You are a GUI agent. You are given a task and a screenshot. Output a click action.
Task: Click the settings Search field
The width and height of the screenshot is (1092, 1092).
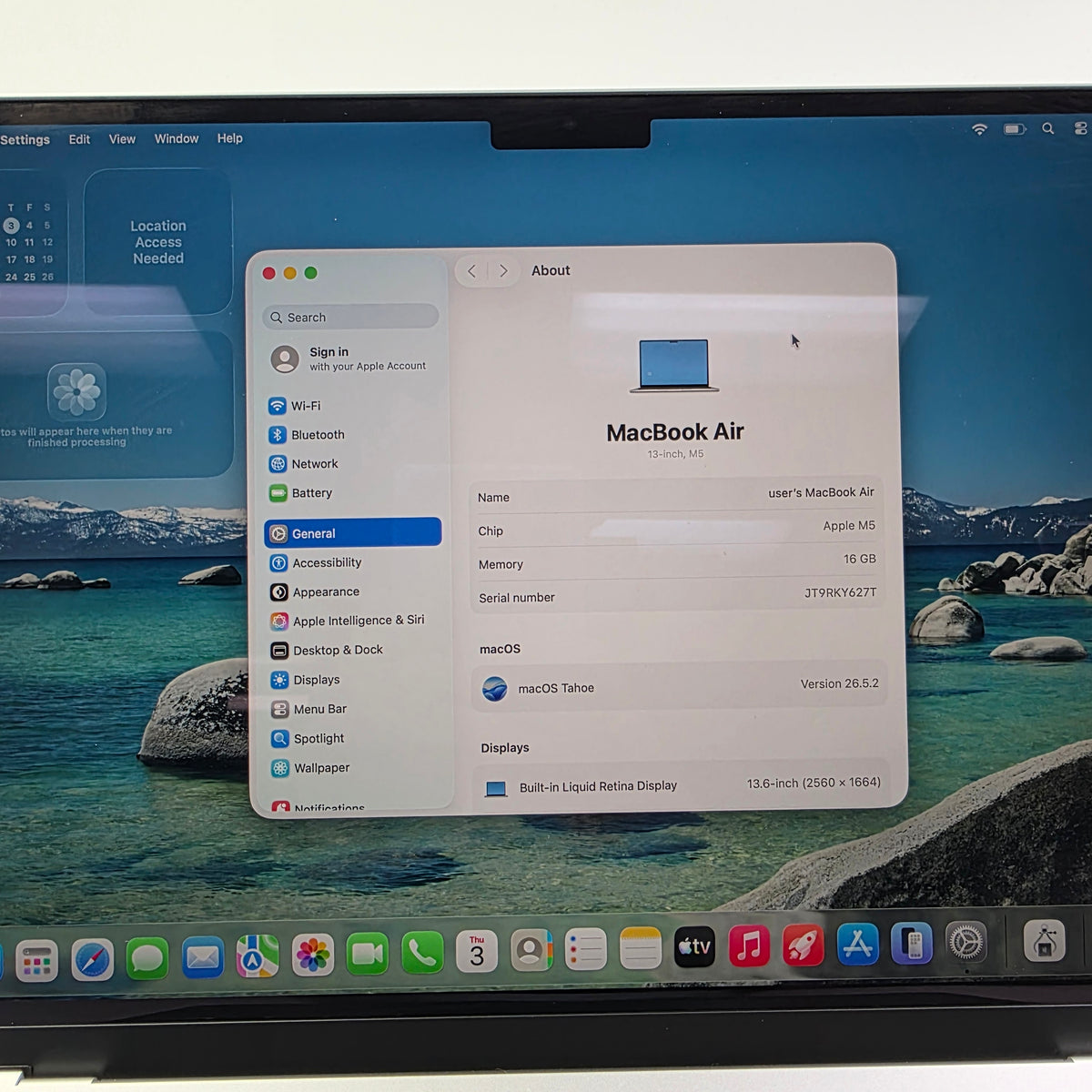pyautogui.click(x=351, y=317)
